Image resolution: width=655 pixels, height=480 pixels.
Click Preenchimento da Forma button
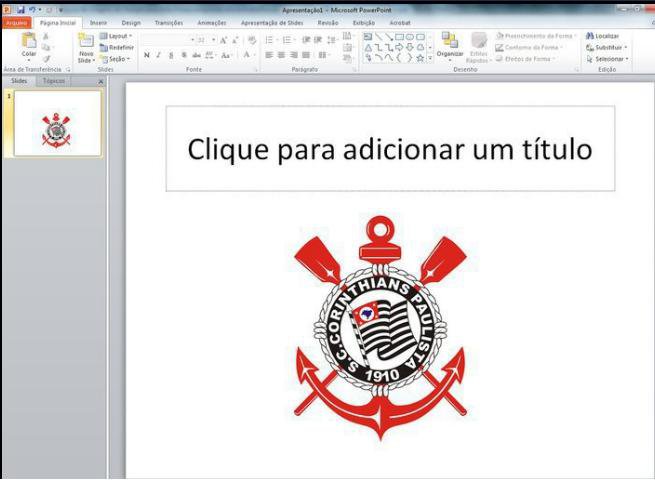coord(536,36)
